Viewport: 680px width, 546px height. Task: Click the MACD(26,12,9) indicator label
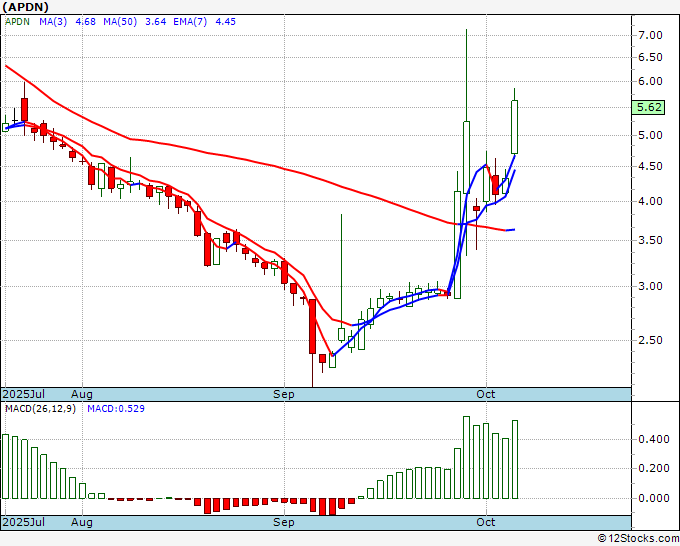point(40,409)
